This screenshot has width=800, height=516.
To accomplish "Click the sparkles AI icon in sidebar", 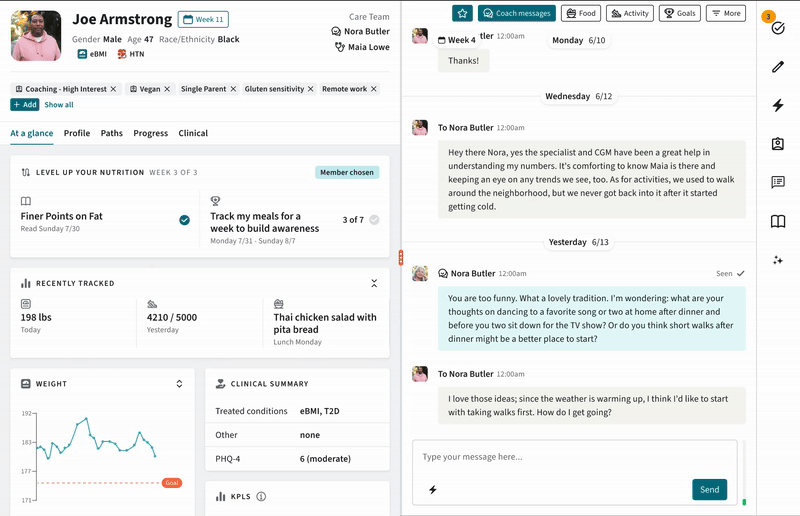I will (x=778, y=260).
